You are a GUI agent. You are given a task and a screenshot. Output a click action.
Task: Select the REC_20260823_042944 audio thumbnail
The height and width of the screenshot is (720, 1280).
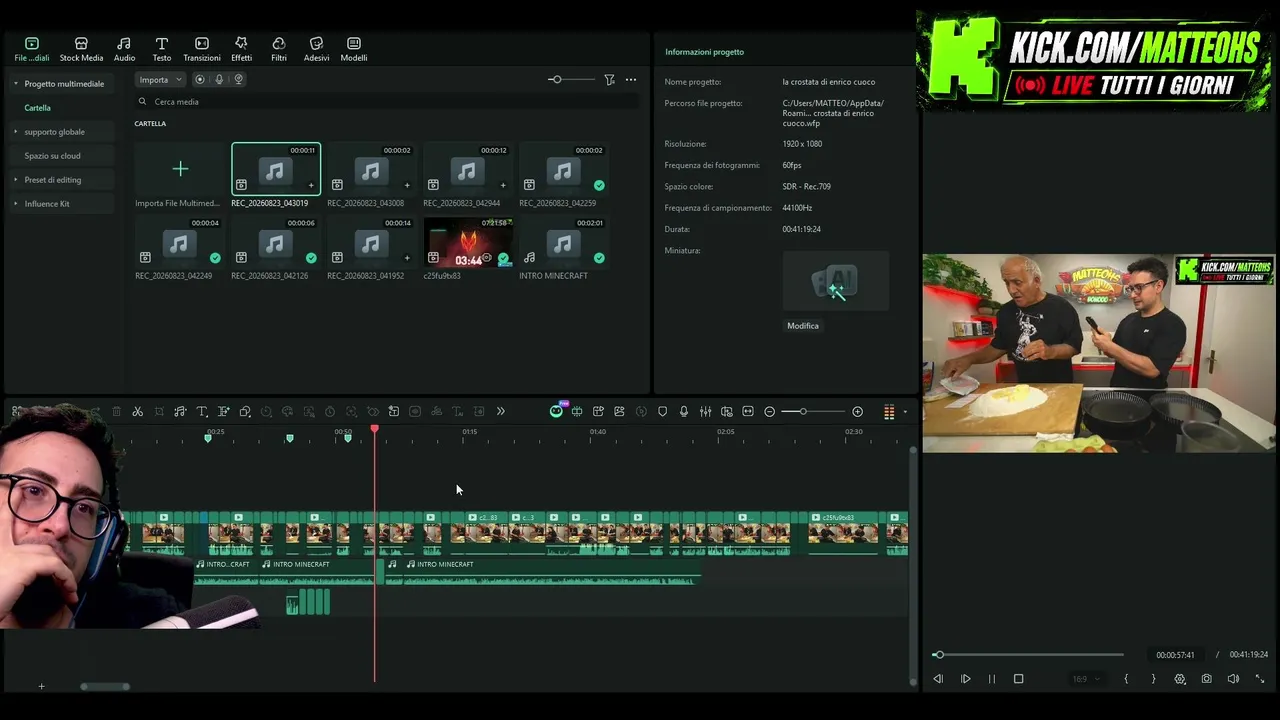tap(468, 169)
